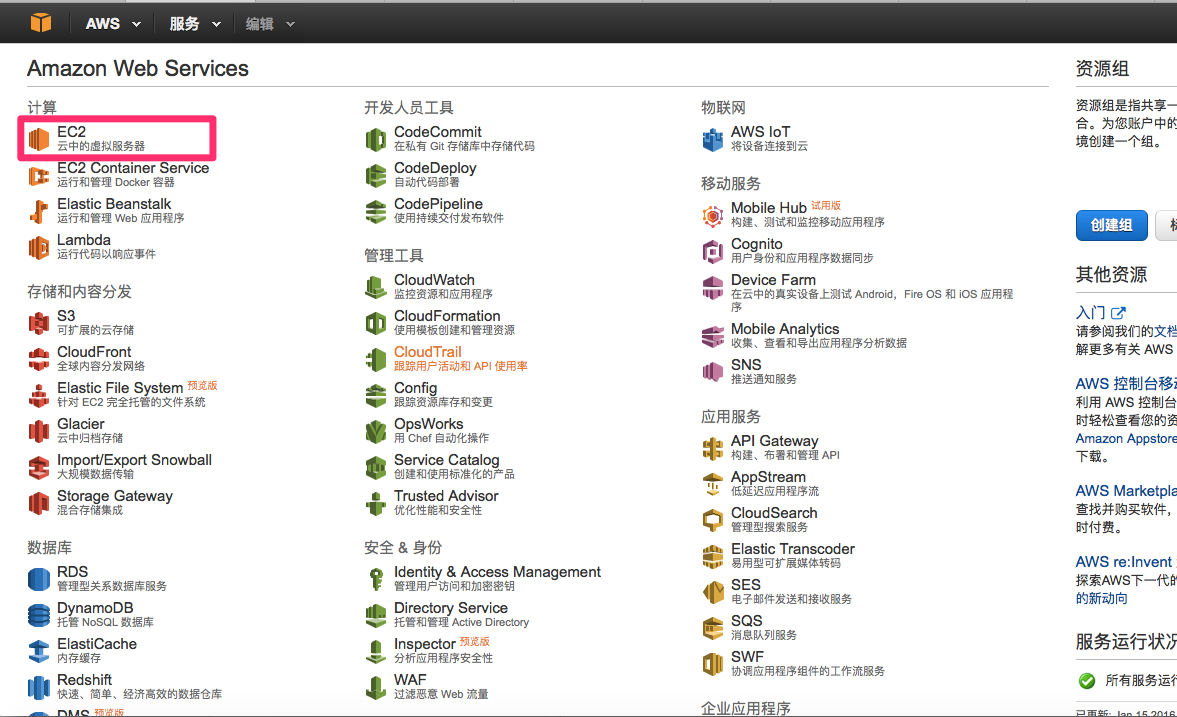Click the green service status check icon
The image size is (1177, 717).
pos(1087,681)
